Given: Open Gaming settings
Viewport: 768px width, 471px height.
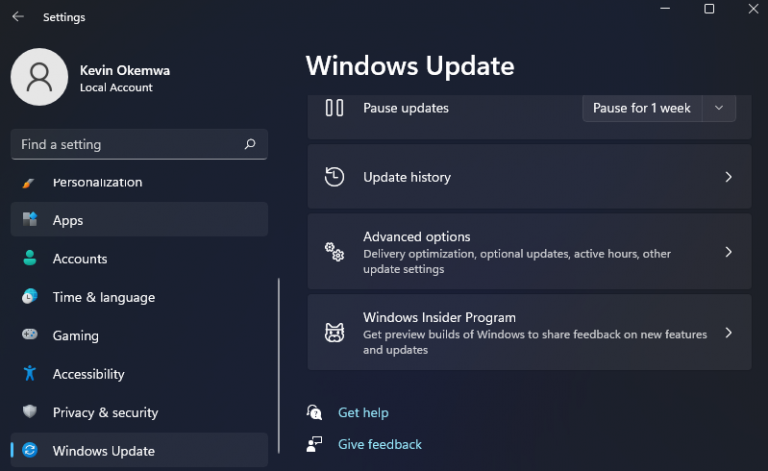Looking at the screenshot, I should pyautogui.click(x=139, y=335).
